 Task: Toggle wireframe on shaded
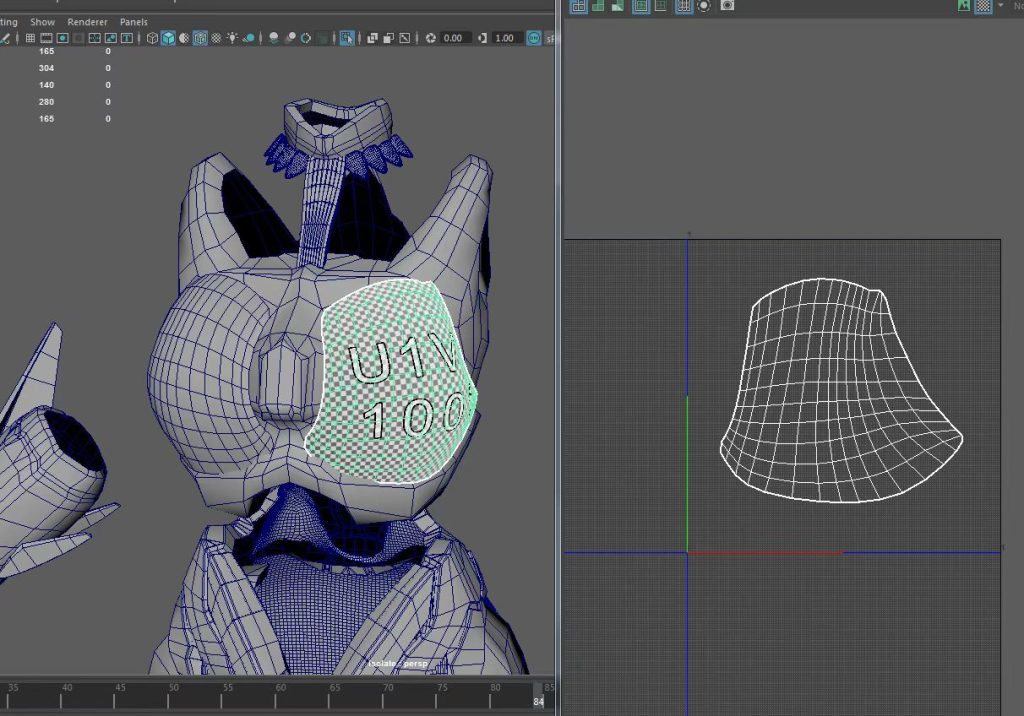200,38
